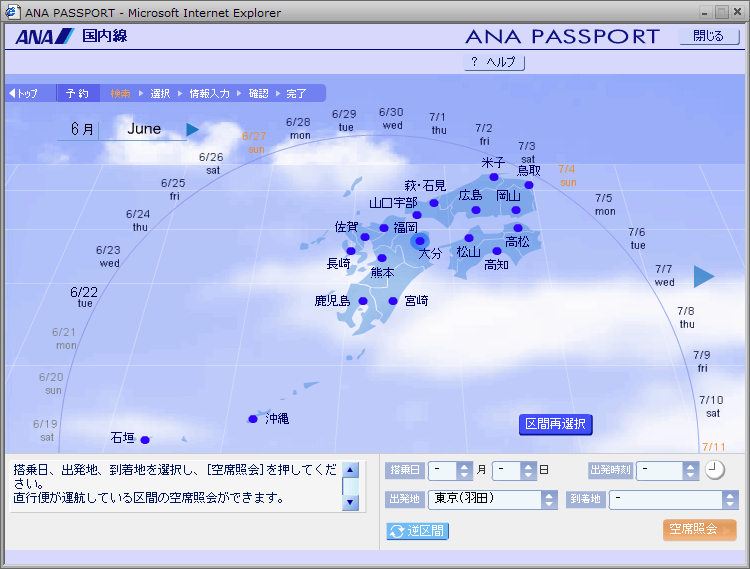Select the 選択 step in breadcrumb
Image resolution: width=750 pixels, height=569 pixels.
pos(160,94)
